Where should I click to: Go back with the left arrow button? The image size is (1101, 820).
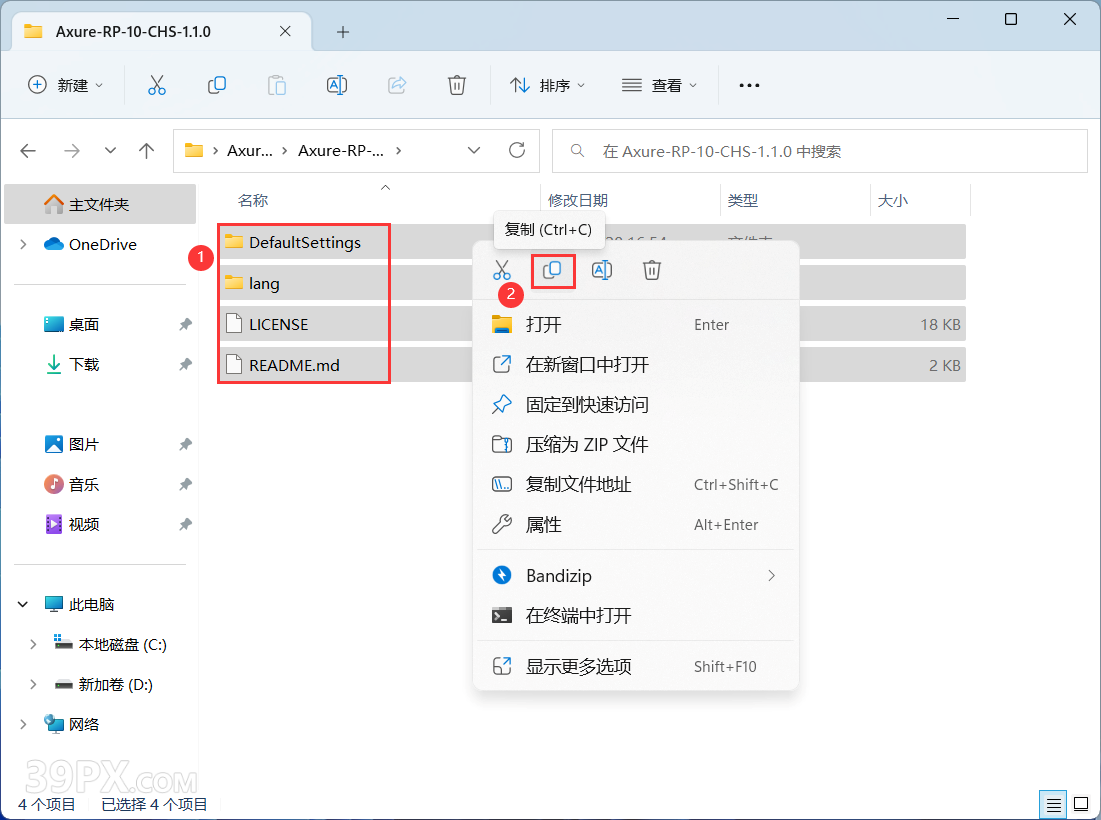(x=28, y=150)
